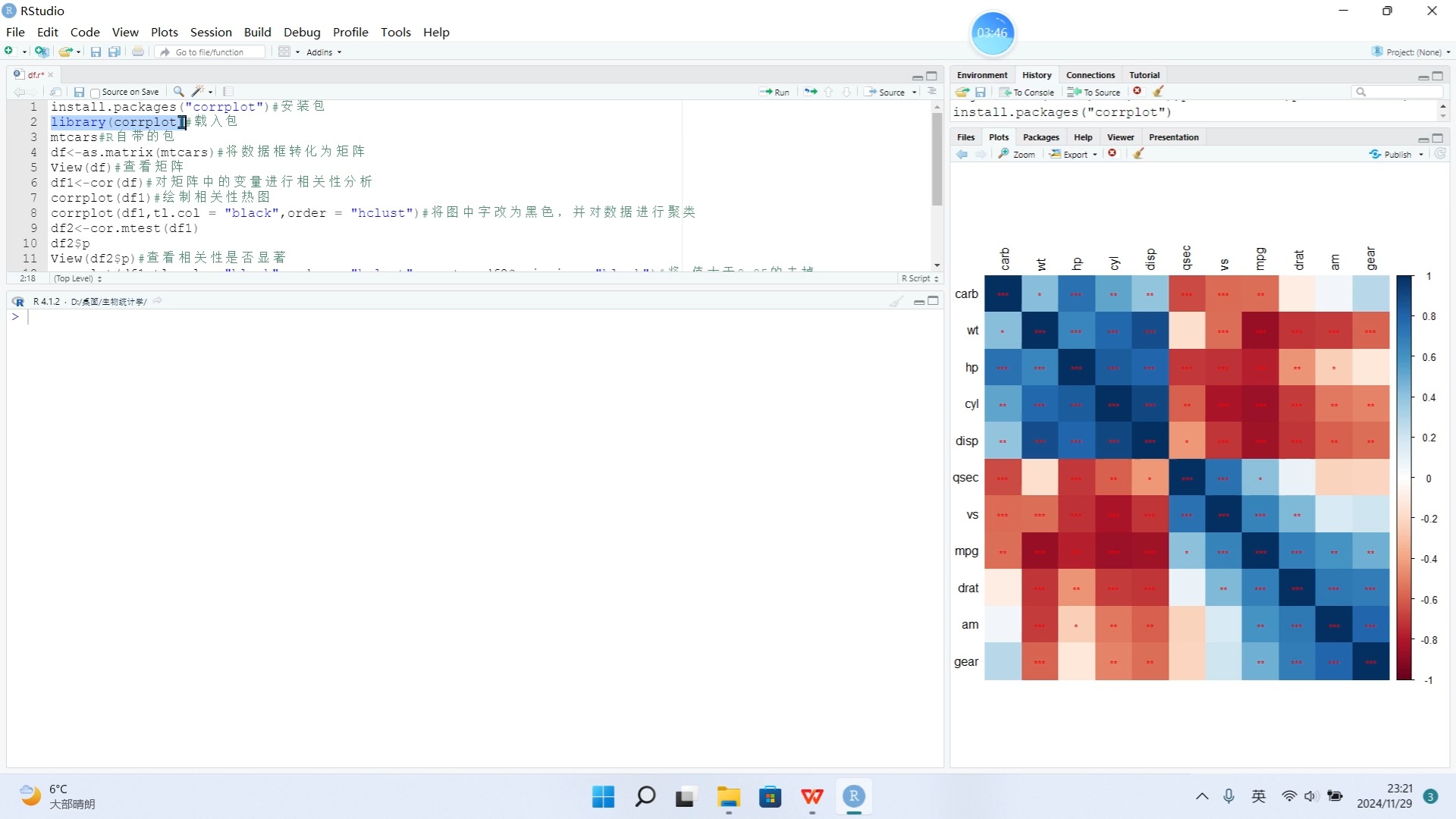1456x819 pixels.
Task: Select the History tab
Action: click(x=1036, y=74)
